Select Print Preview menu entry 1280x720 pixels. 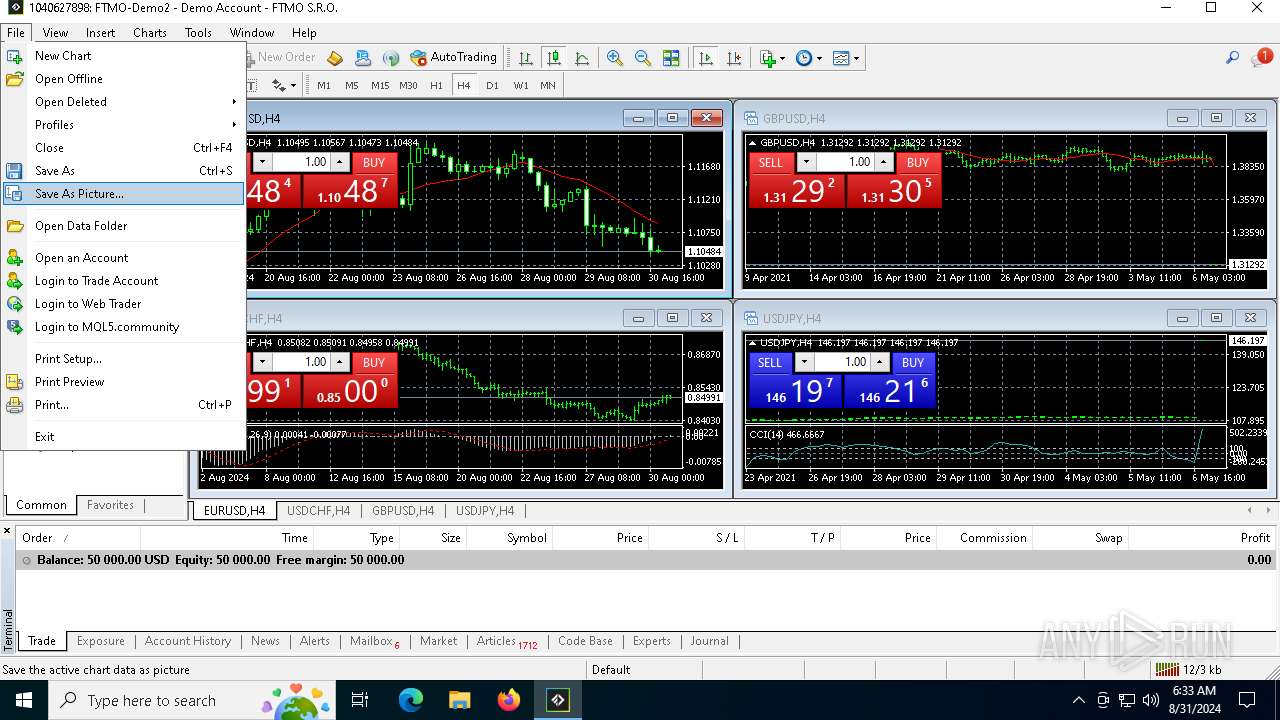point(123,382)
